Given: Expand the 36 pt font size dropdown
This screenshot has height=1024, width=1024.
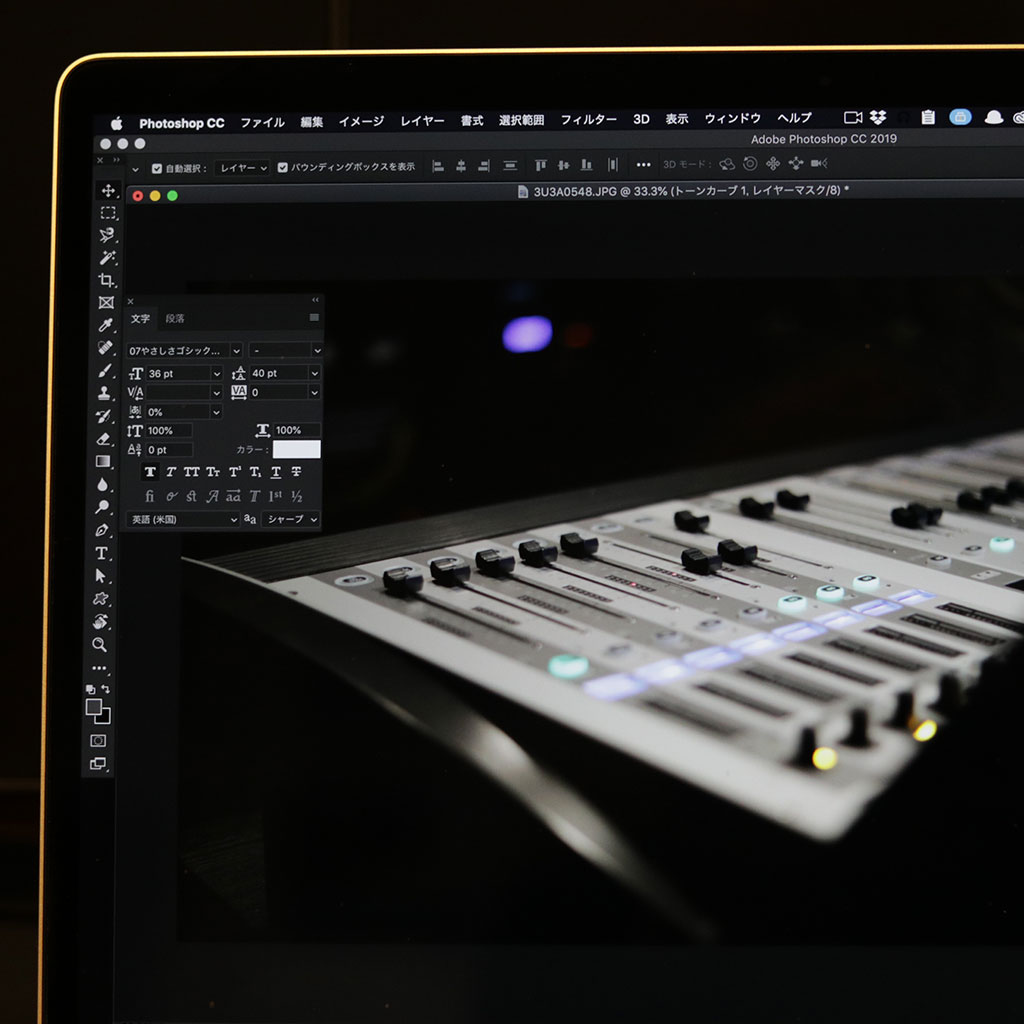Looking at the screenshot, I should click(216, 373).
